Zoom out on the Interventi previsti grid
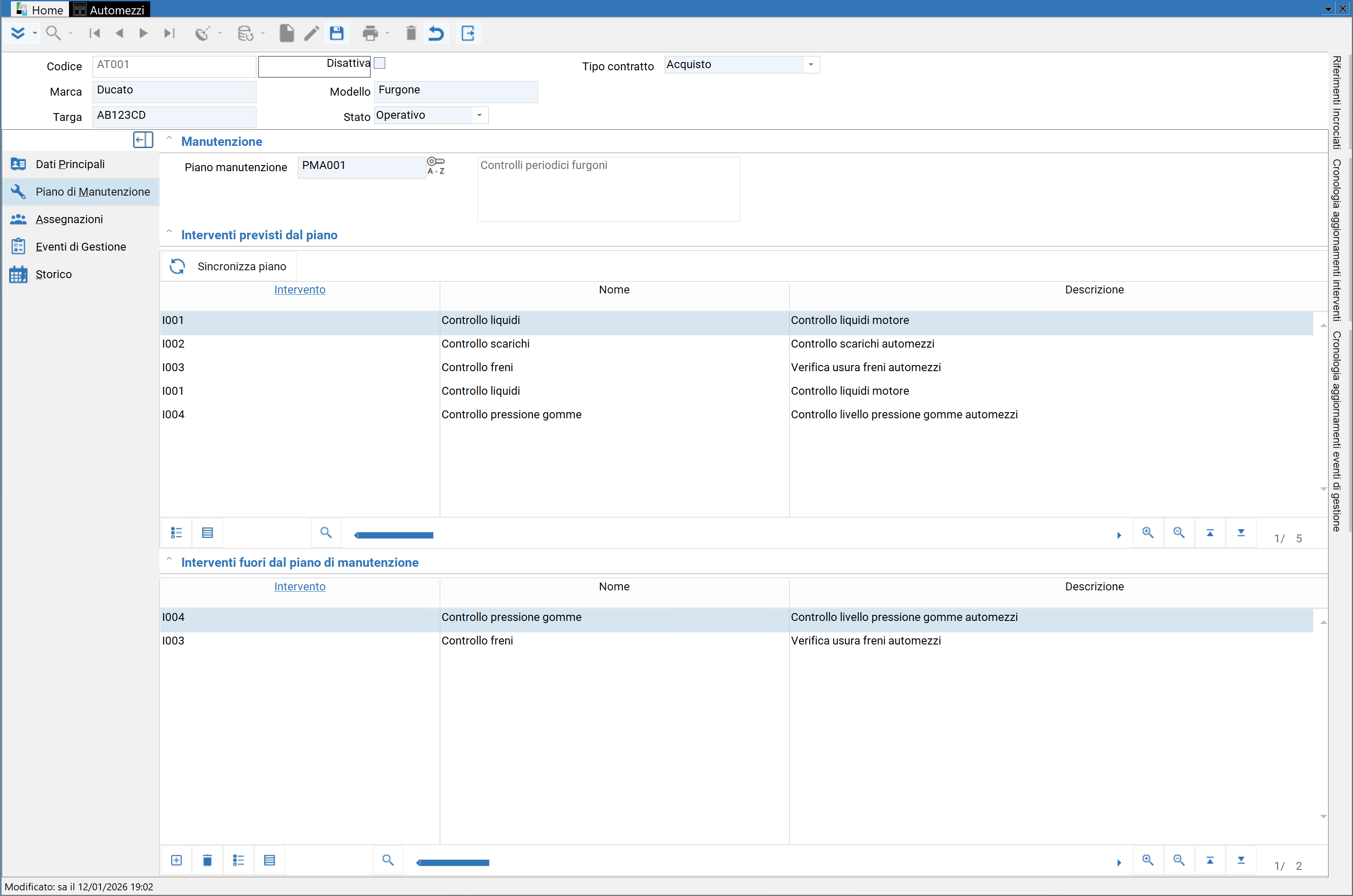Image resolution: width=1353 pixels, height=896 pixels. tap(1179, 533)
